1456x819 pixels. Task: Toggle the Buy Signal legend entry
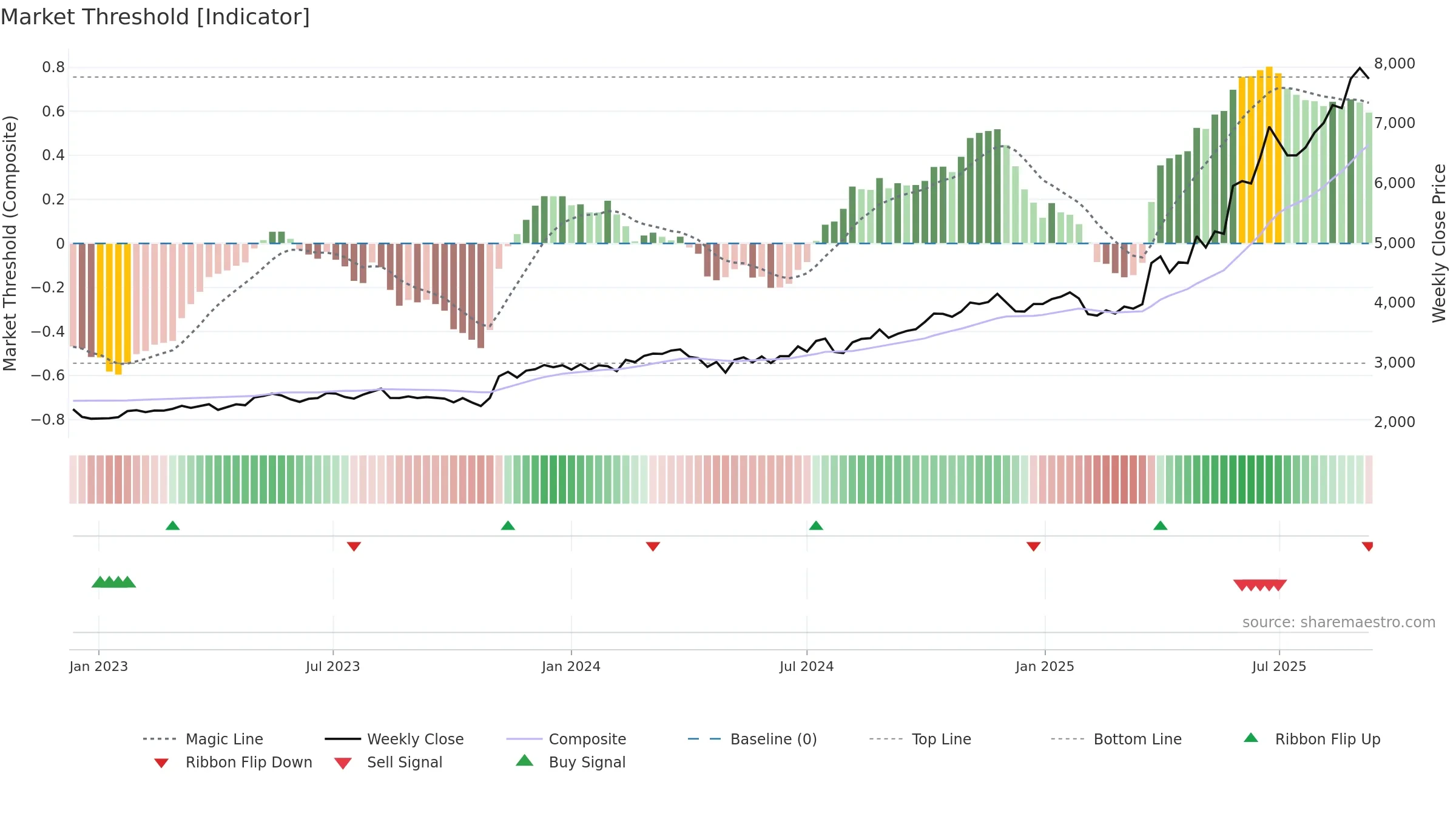click(570, 762)
